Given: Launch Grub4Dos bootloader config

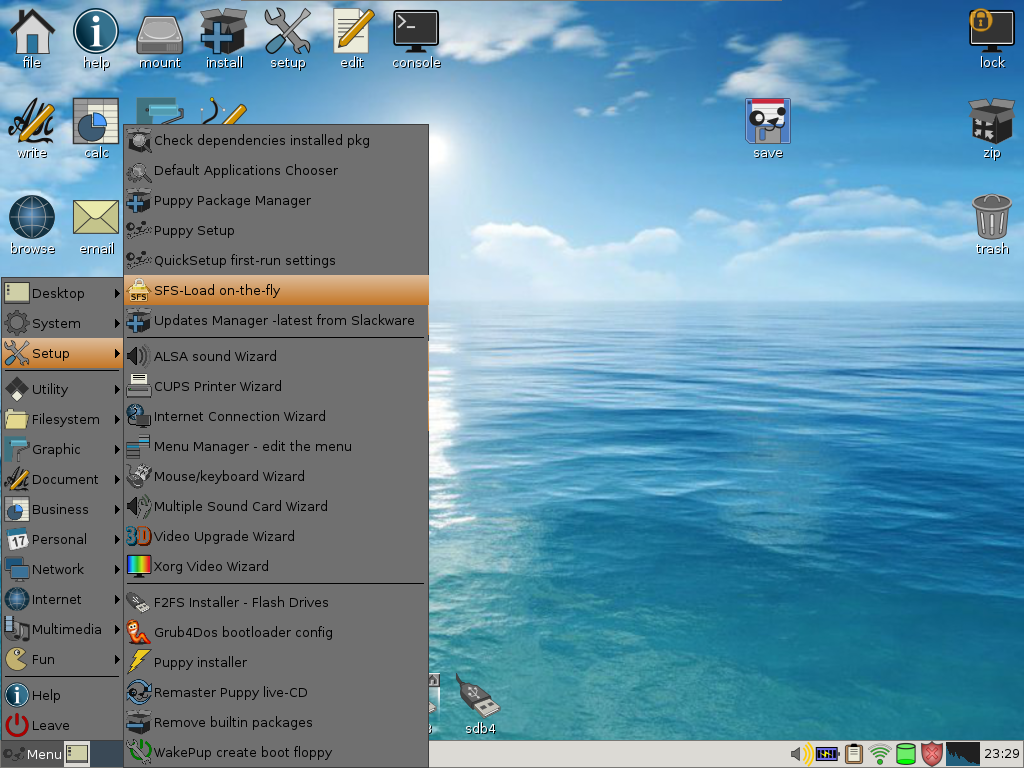Looking at the screenshot, I should click(276, 633).
